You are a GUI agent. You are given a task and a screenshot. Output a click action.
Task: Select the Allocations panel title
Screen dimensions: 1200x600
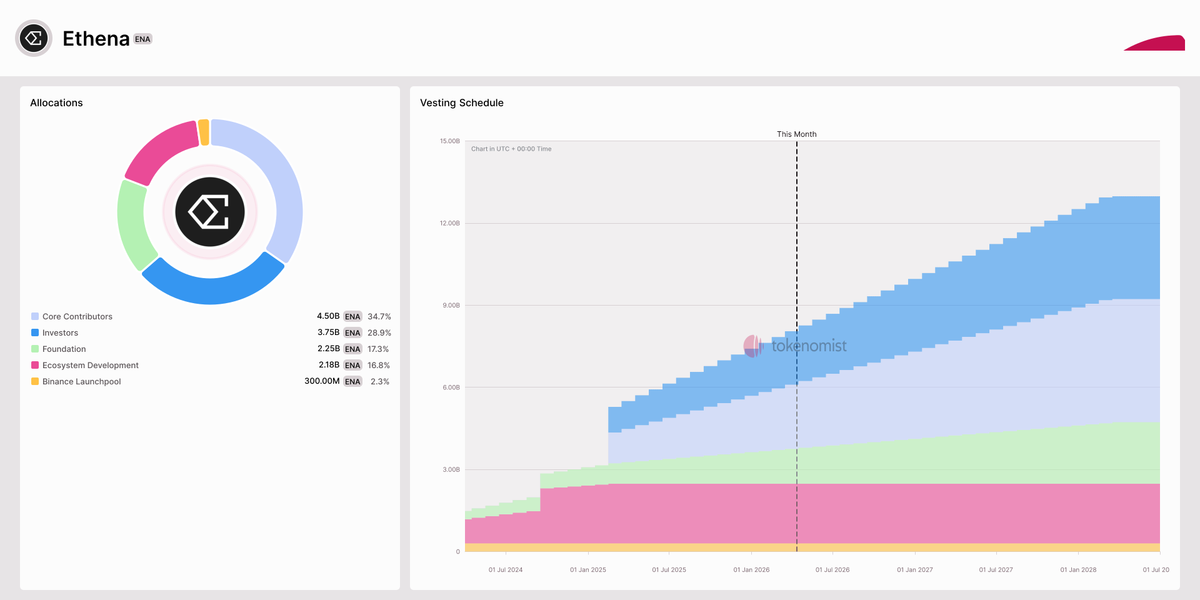tap(57, 102)
